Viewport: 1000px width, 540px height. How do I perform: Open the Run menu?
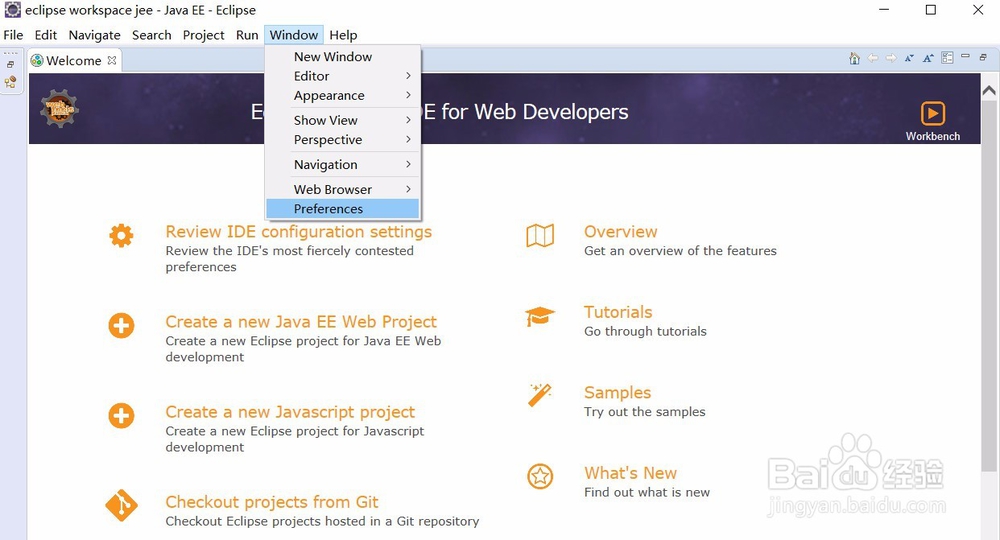[x=247, y=35]
